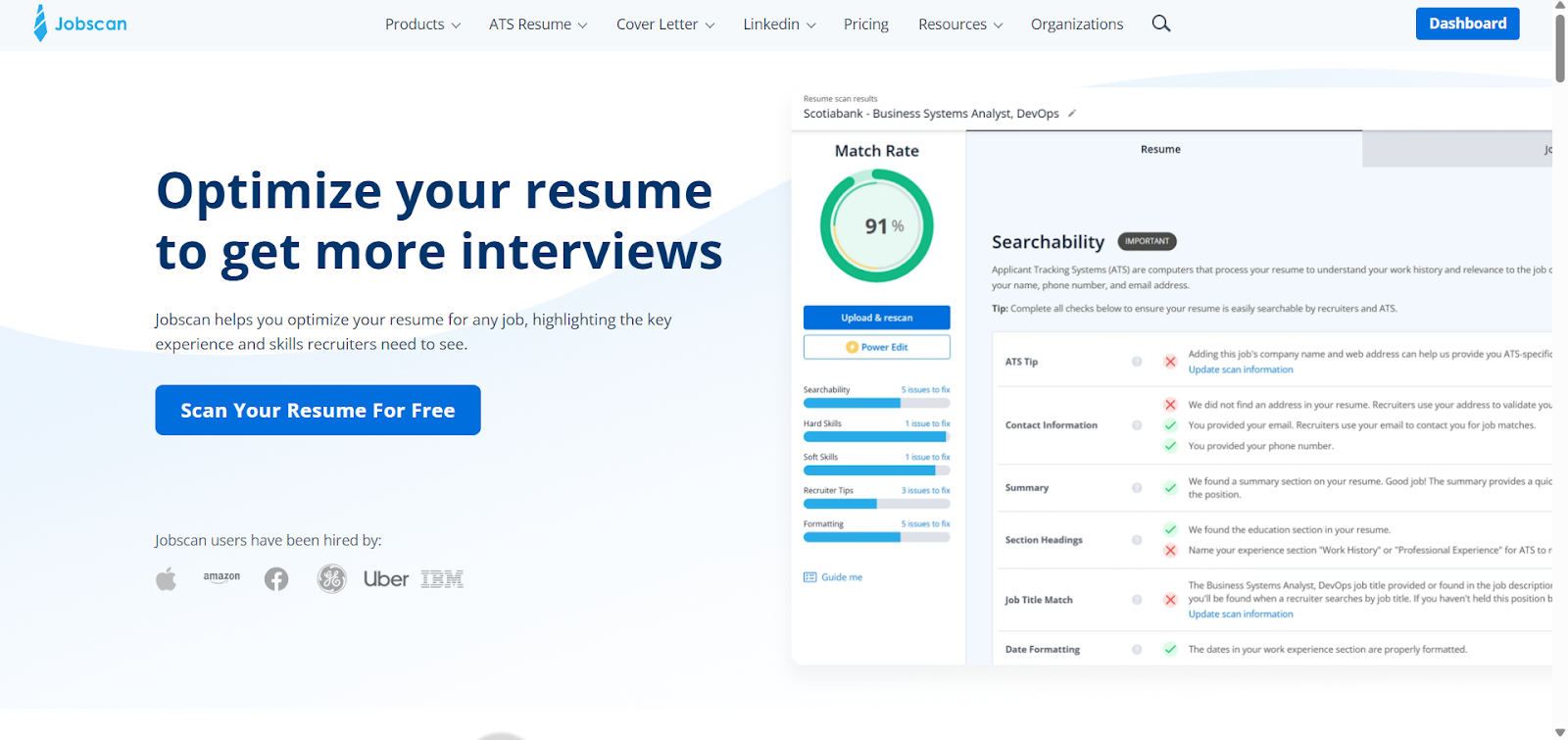Click the info circle next to Summary

[1137, 488]
